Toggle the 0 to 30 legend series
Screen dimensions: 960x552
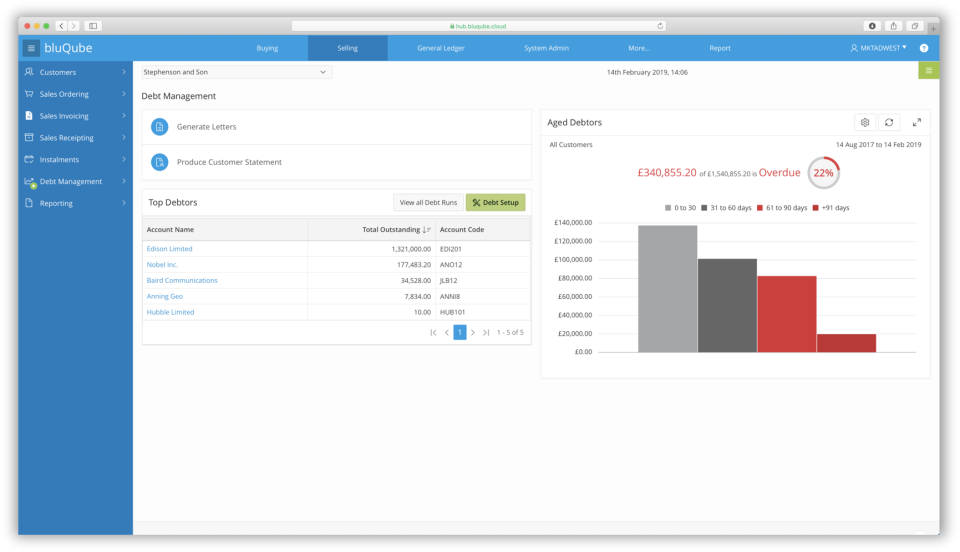680,208
